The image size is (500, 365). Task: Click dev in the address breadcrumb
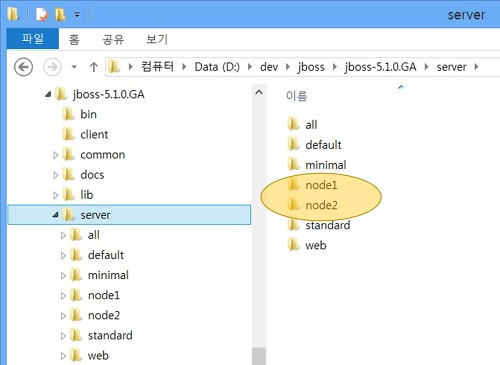point(269,67)
